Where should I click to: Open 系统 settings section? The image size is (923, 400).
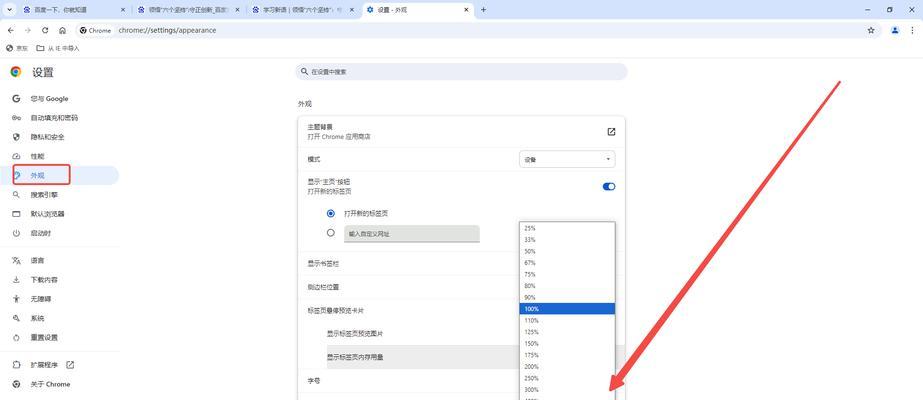click(x=59, y=318)
